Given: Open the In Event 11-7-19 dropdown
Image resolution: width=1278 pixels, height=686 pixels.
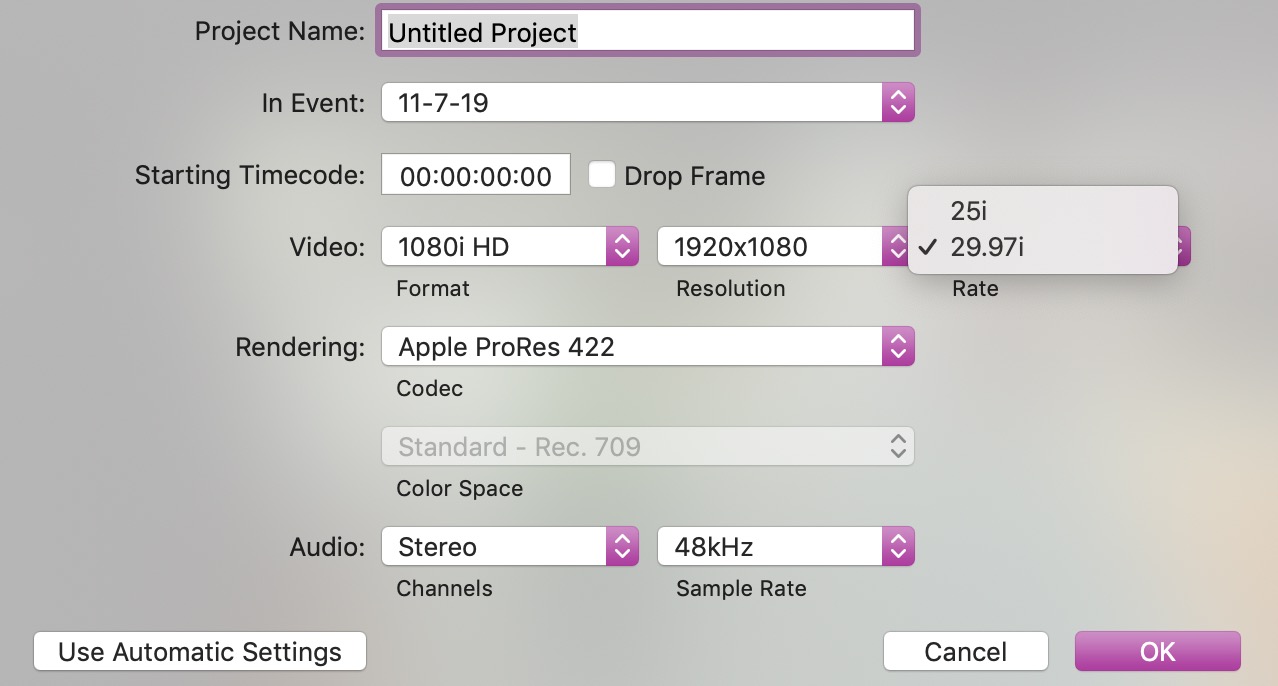Looking at the screenshot, I should 632,102.
